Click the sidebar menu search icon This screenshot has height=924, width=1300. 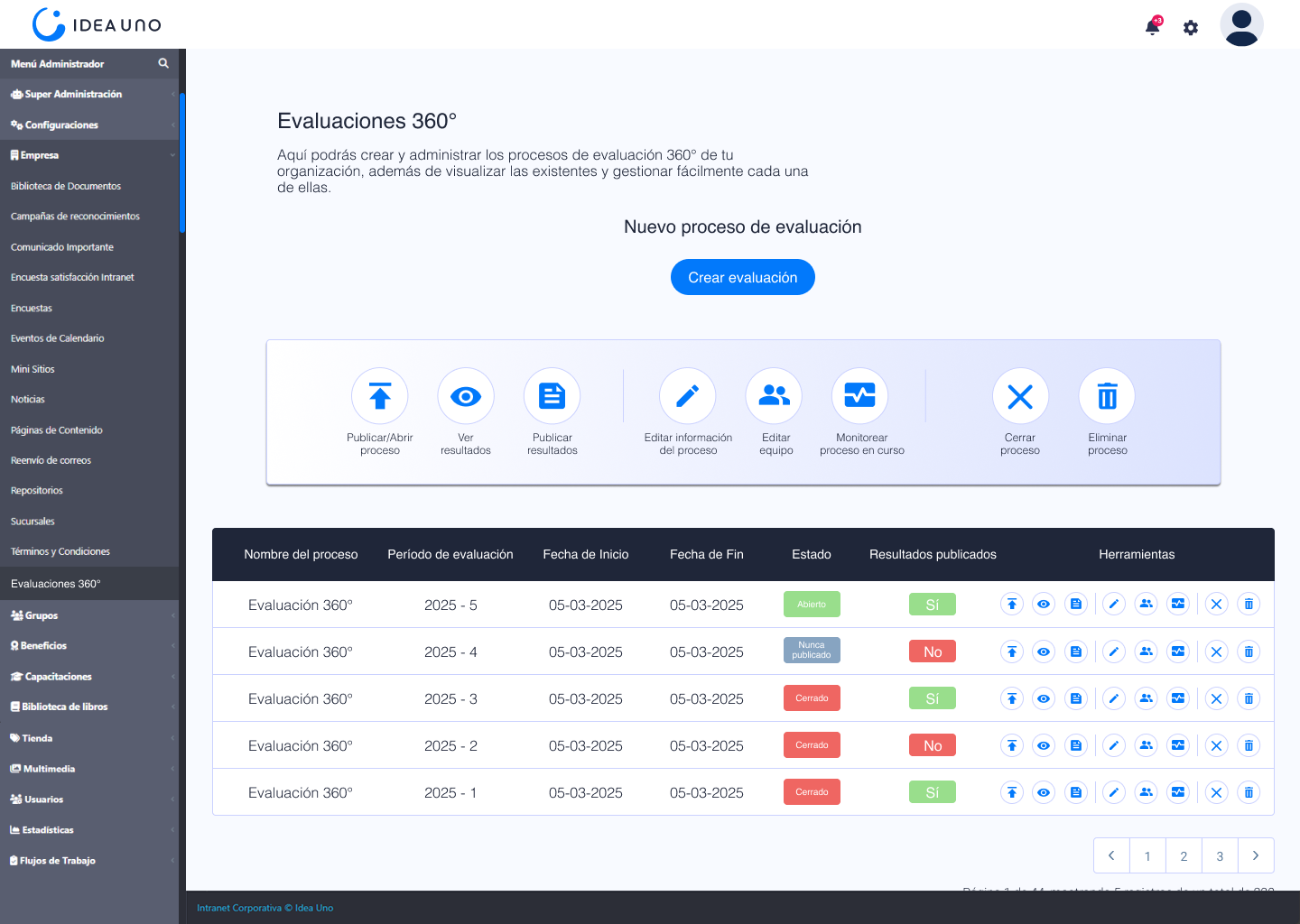click(x=163, y=63)
